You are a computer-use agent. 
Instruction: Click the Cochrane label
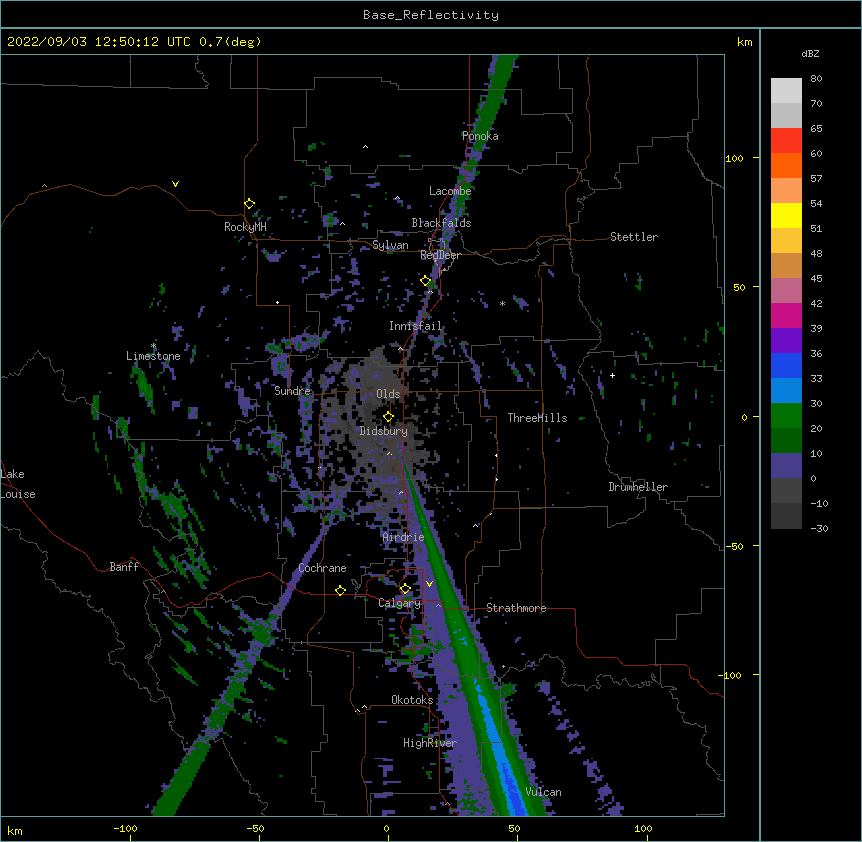click(322, 568)
